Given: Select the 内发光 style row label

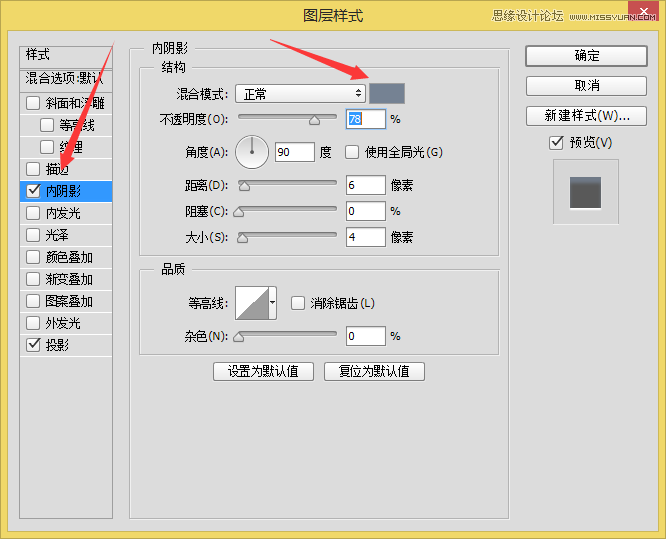Looking at the screenshot, I should (63, 213).
